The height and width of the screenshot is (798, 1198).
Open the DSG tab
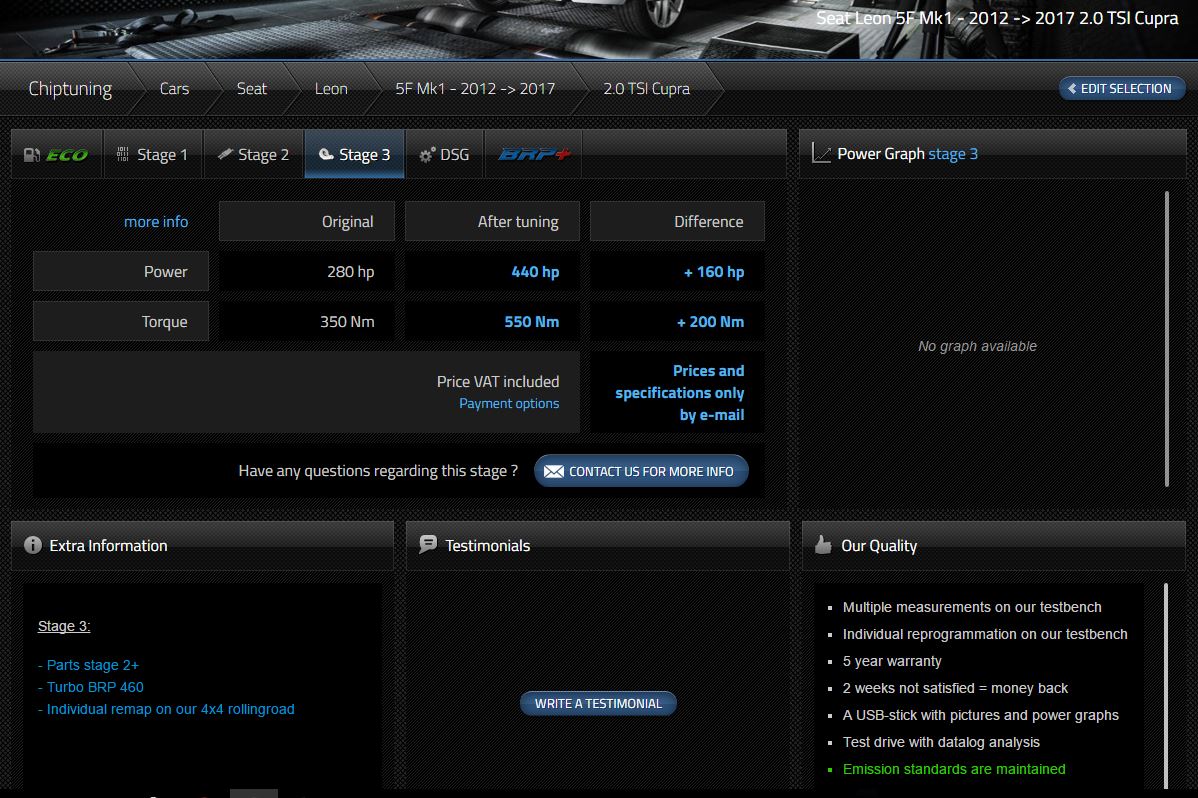tap(445, 154)
